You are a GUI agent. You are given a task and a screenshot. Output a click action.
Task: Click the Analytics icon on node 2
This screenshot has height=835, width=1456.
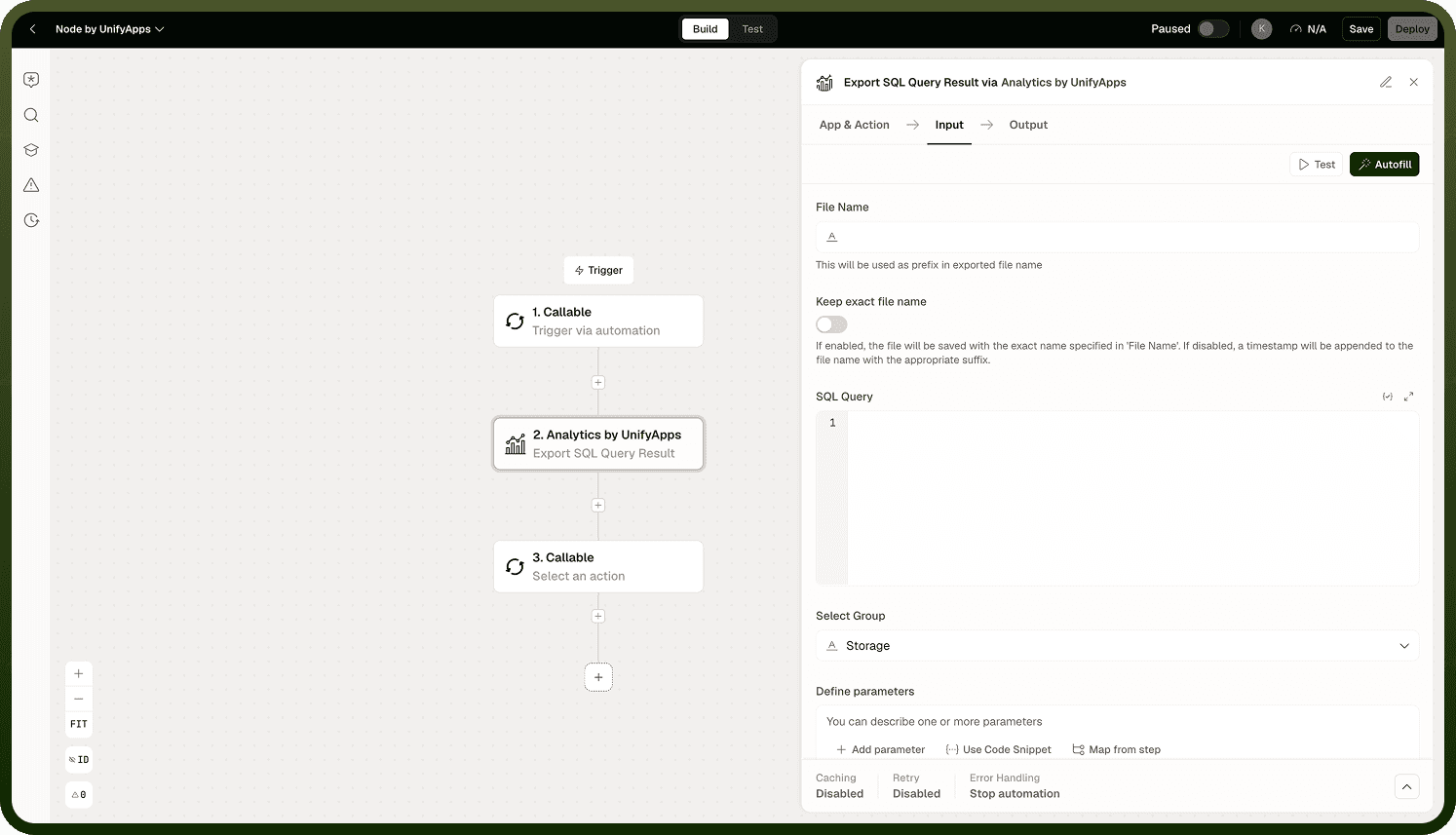click(516, 444)
